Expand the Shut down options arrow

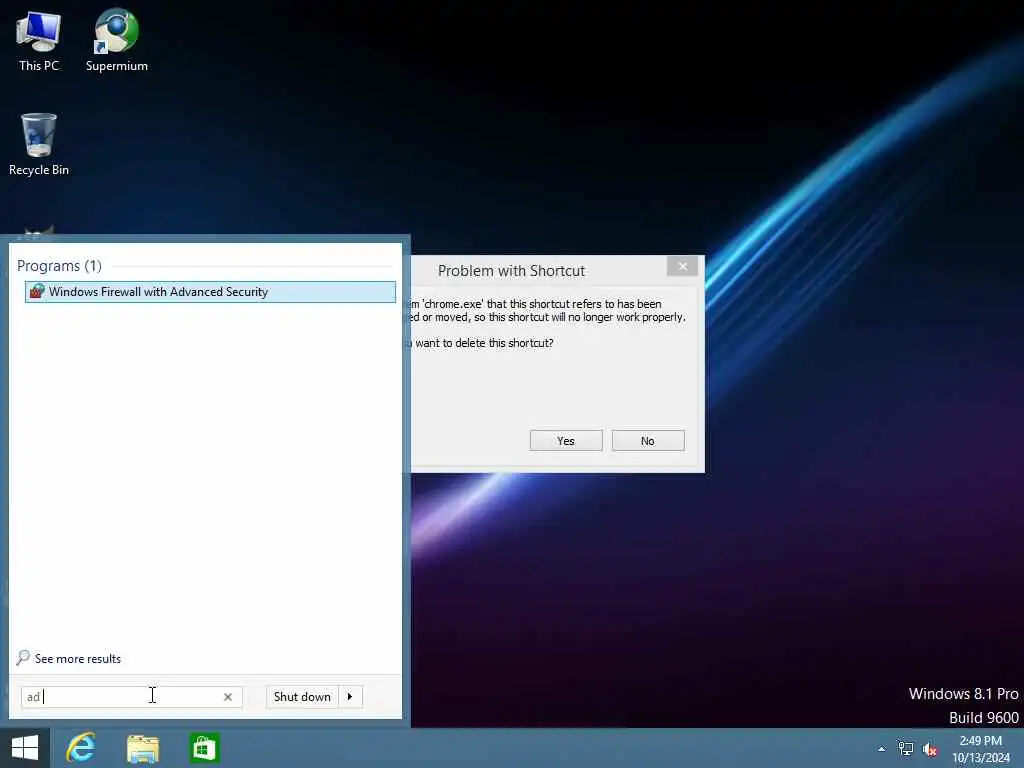pyautogui.click(x=350, y=697)
